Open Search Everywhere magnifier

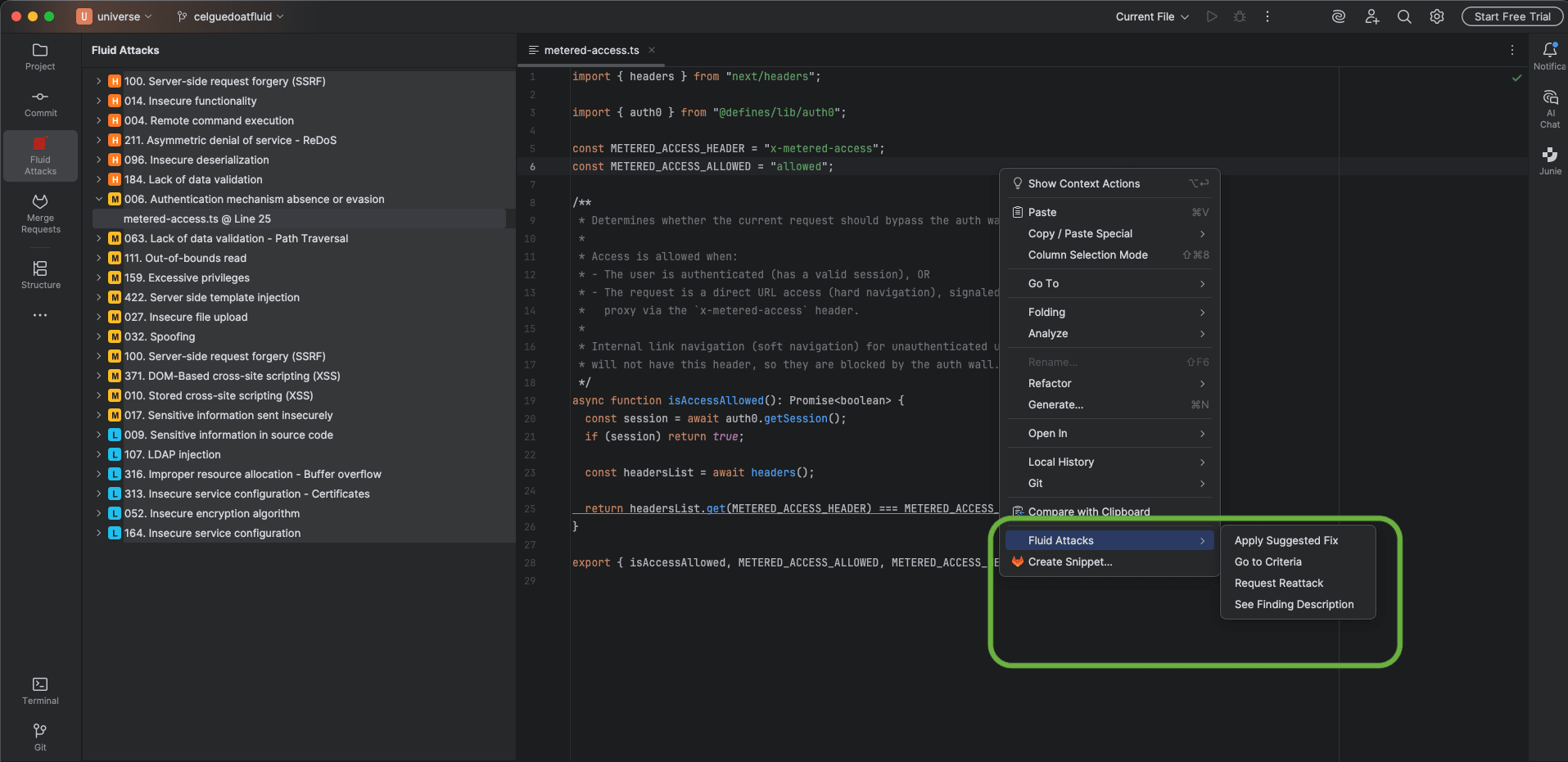pos(1404,16)
